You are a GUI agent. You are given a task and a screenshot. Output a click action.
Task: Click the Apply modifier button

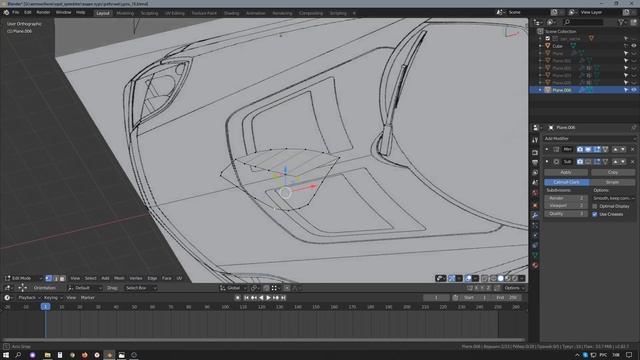[566, 172]
